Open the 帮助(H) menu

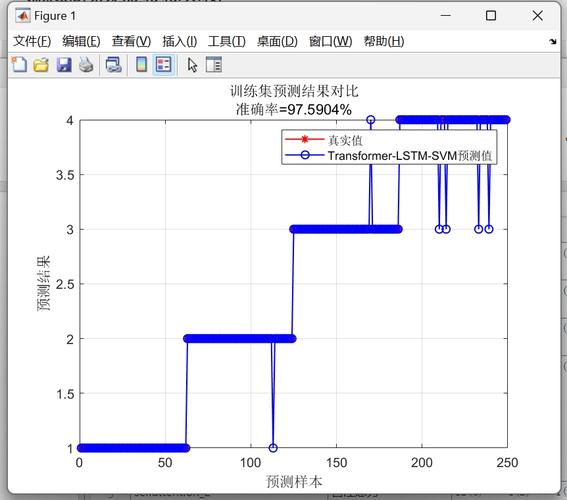click(384, 41)
